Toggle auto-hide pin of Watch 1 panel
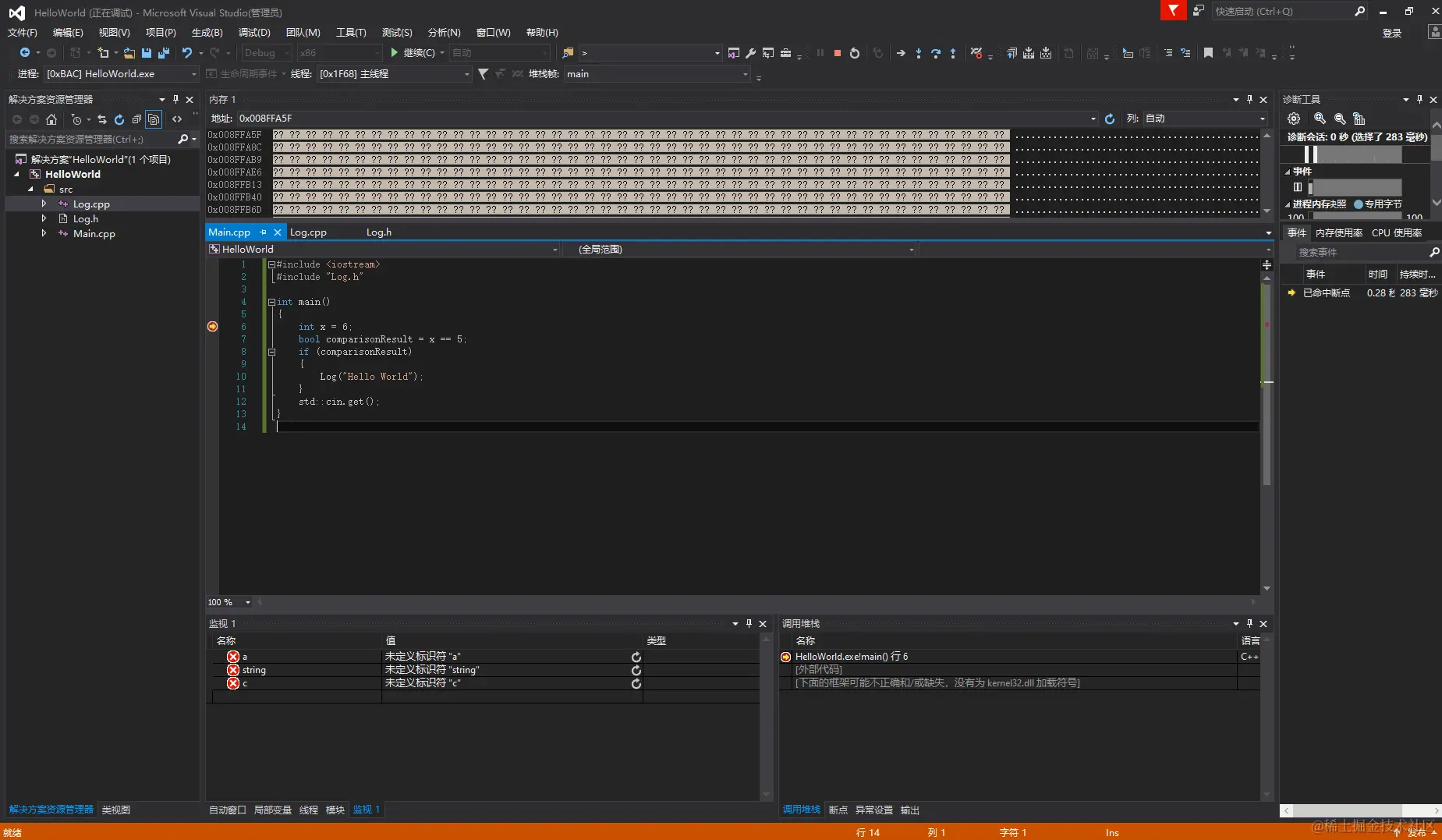The width and height of the screenshot is (1442, 840). [749, 623]
